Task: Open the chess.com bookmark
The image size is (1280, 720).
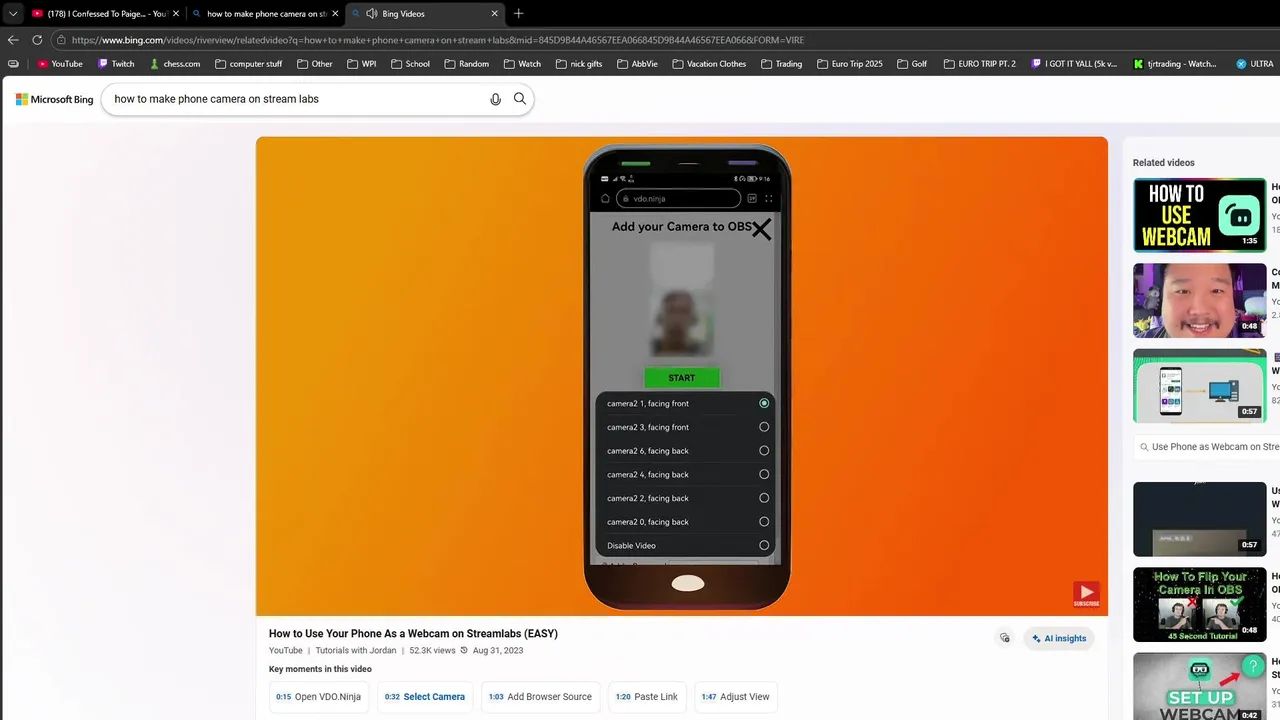Action: (175, 64)
